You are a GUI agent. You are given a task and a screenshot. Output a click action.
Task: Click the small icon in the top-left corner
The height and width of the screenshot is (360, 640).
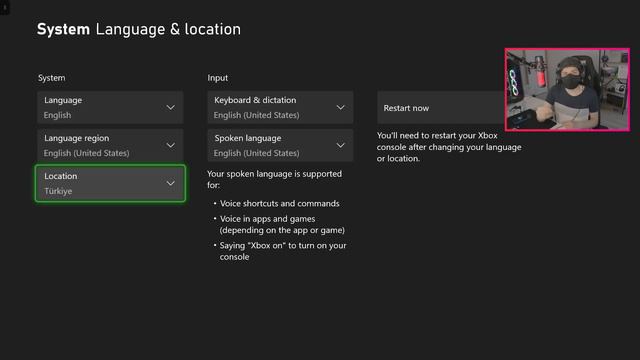[5, 7]
